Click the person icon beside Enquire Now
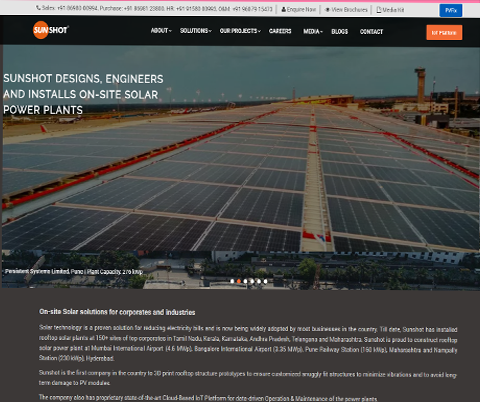Viewport: 480px width, 402px height. 284,10
